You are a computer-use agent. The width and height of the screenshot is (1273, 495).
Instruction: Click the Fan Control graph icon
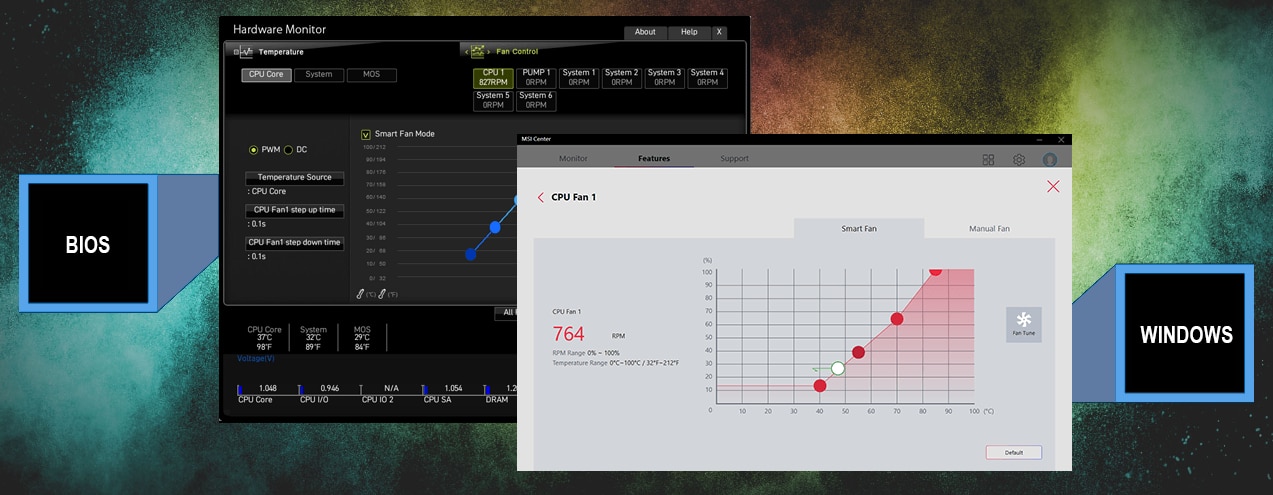[x=478, y=52]
